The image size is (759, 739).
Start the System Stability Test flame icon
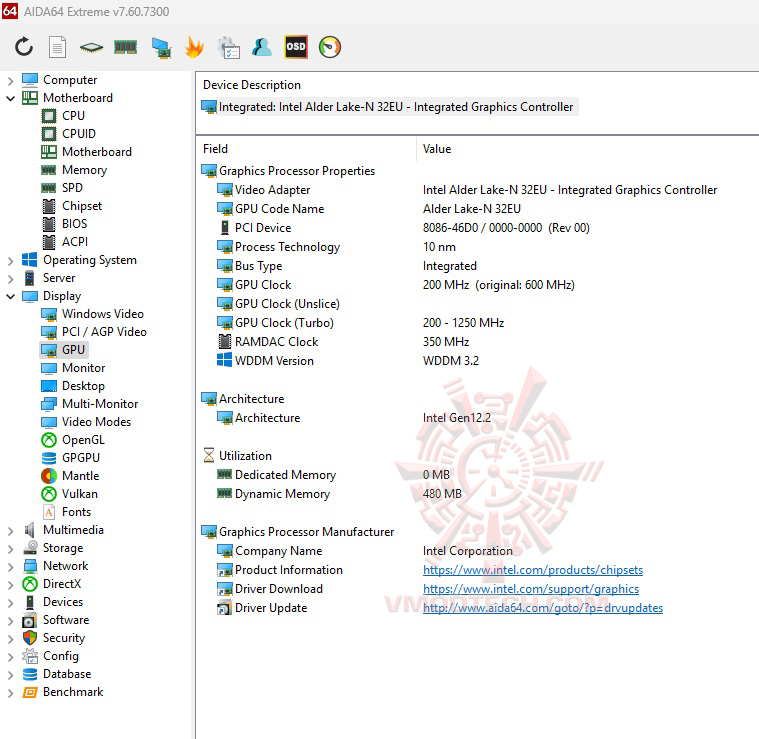(x=194, y=47)
